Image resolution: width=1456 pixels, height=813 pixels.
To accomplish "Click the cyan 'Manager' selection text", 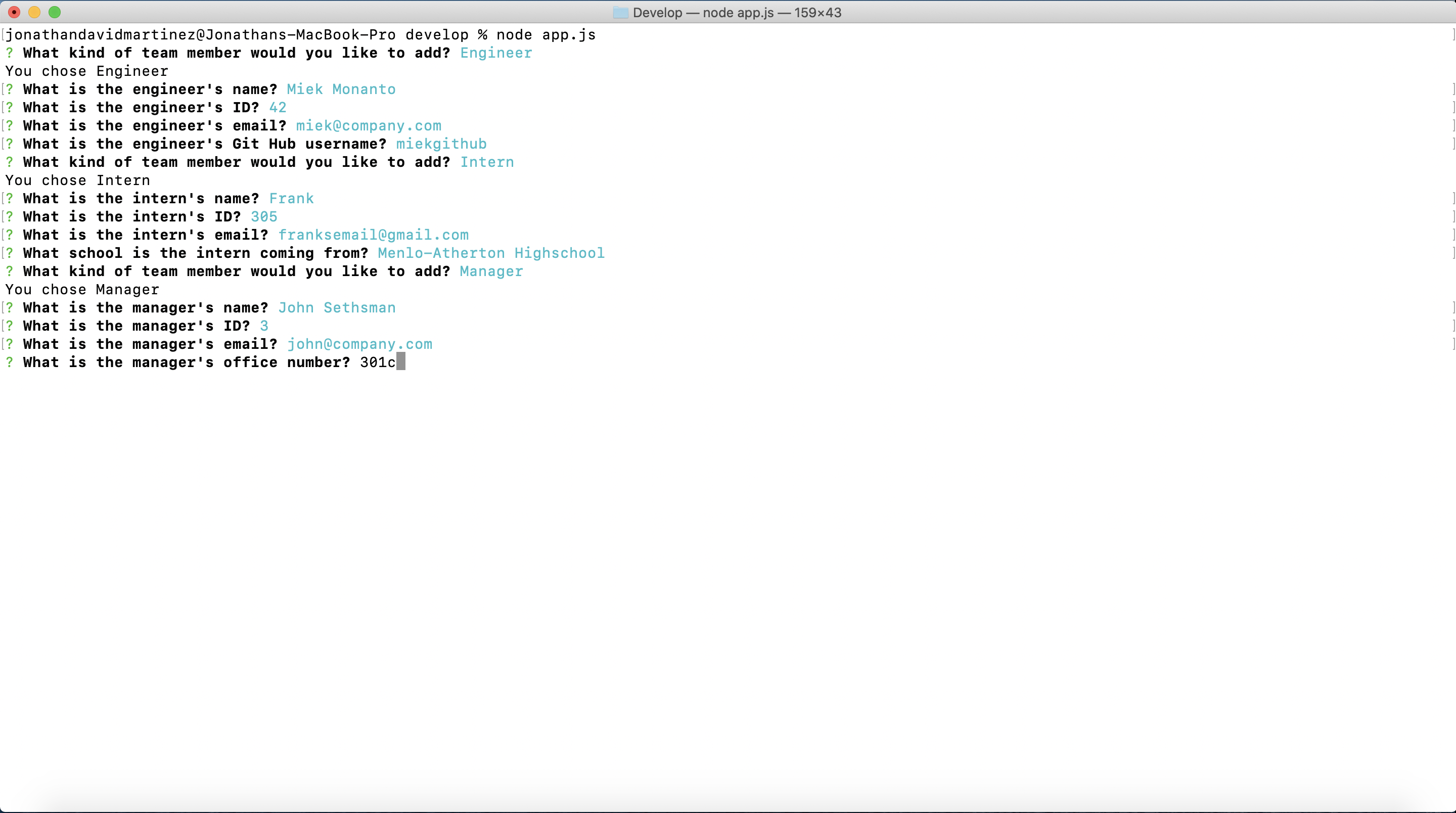I will tap(491, 272).
